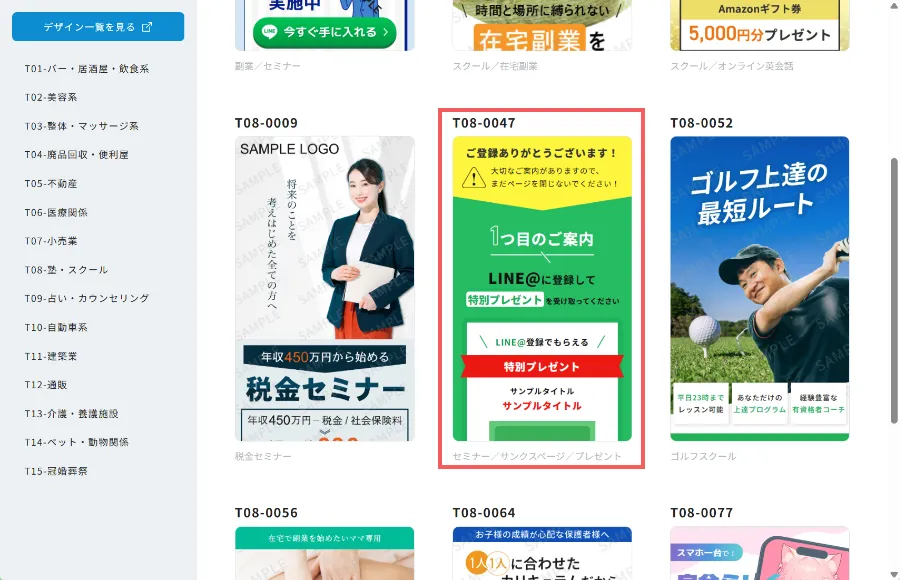Click the 今すぐ手に入れる green button
Viewport: 900px width, 580px height.
coord(324,32)
